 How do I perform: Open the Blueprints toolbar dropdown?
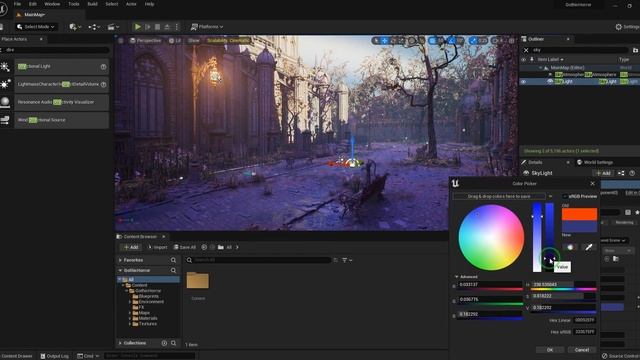[94, 27]
